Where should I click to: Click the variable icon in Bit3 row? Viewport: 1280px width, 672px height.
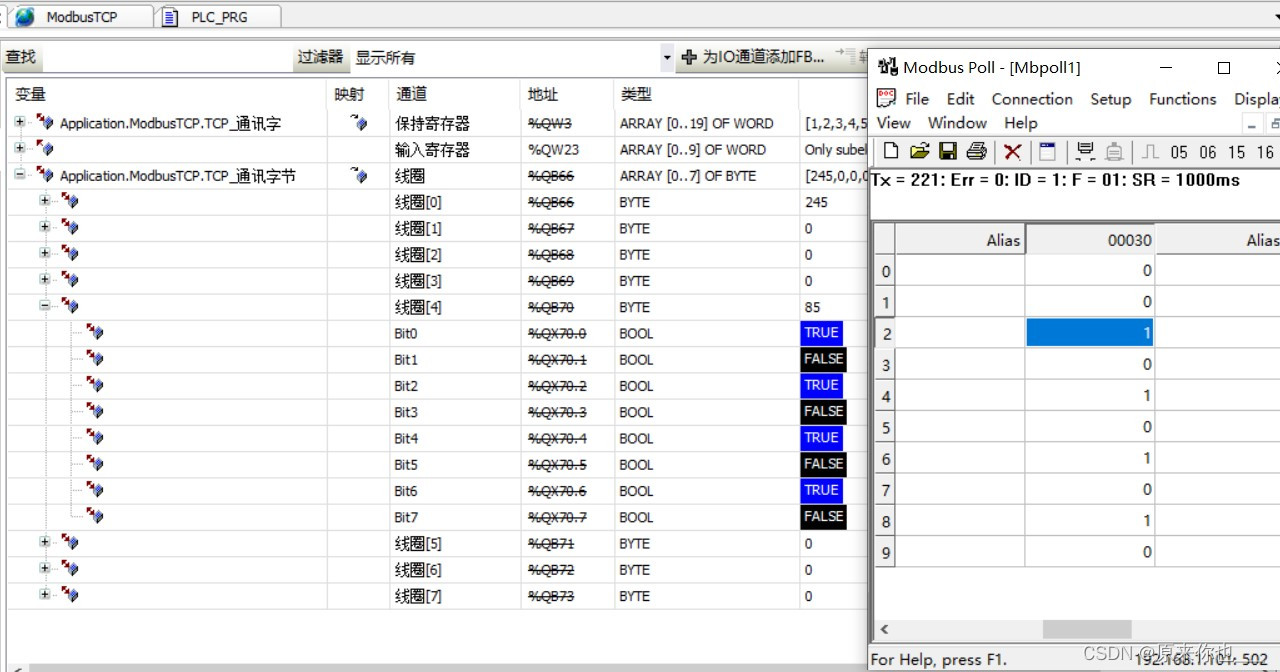click(95, 412)
